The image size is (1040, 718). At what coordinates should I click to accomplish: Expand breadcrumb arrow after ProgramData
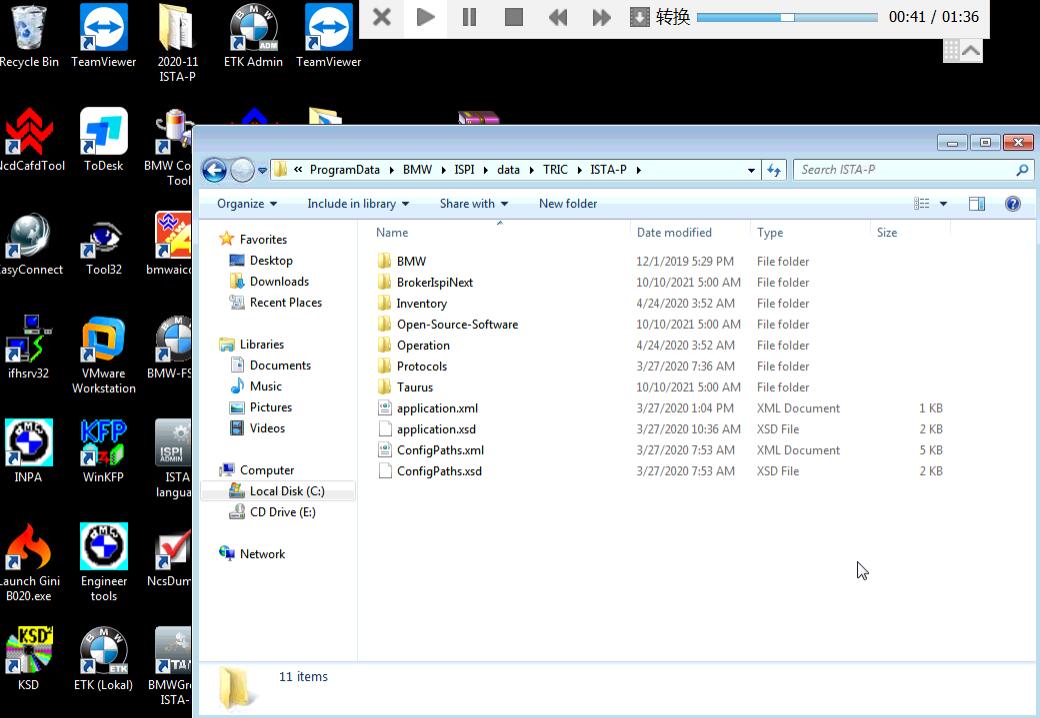(390, 170)
